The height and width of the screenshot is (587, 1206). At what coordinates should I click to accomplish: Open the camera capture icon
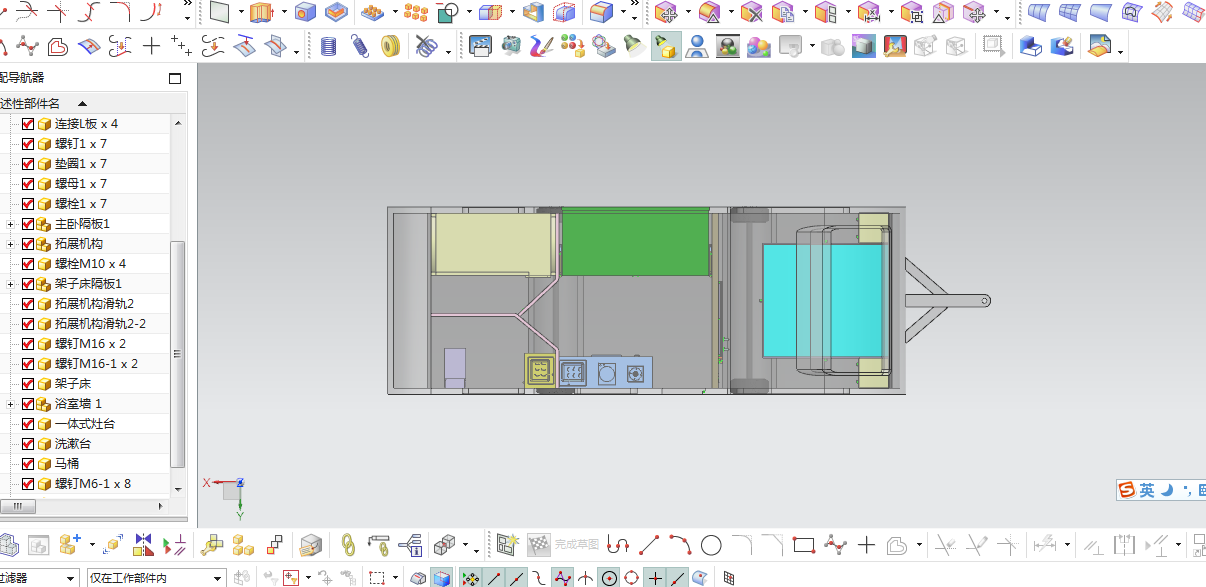click(511, 46)
